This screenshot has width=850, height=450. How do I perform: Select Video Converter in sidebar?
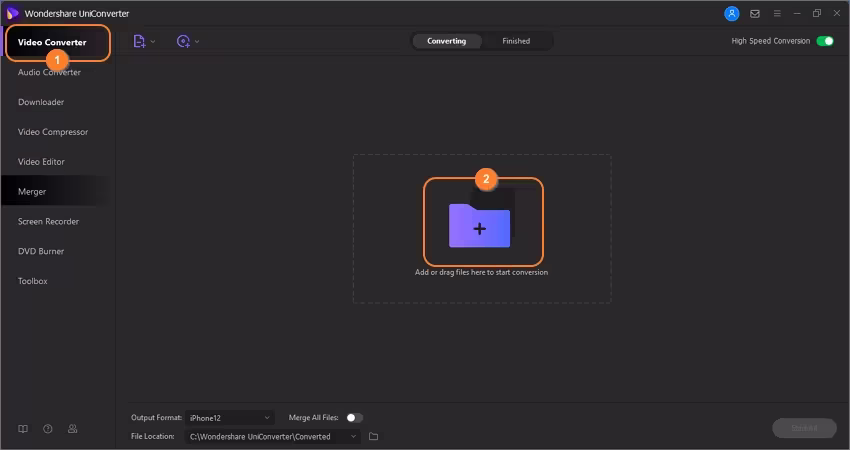[52, 42]
